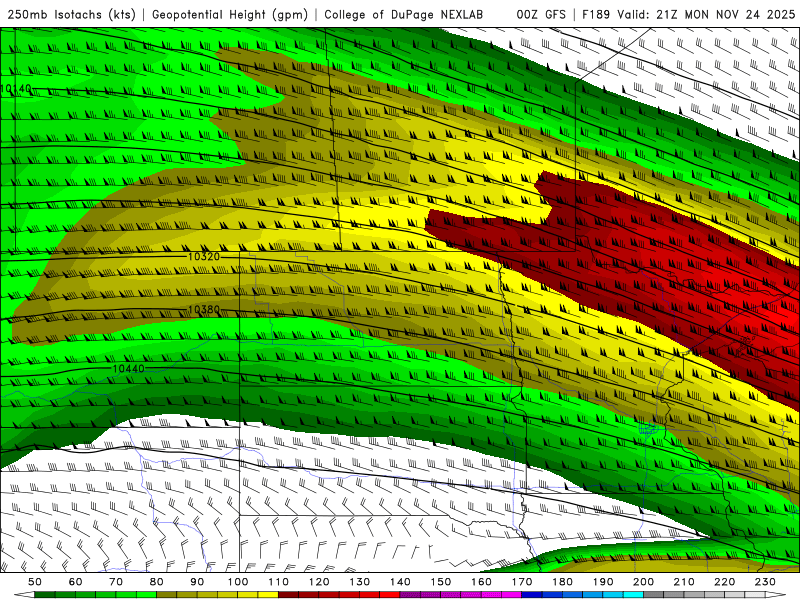
Task: Click the 60 value on the color scale
Action: (76, 582)
